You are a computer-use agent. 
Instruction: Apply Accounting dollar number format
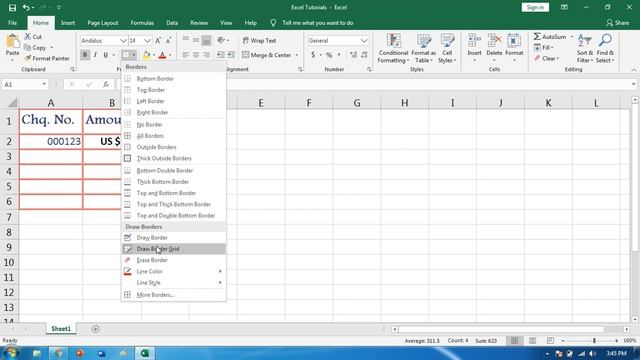(x=313, y=55)
